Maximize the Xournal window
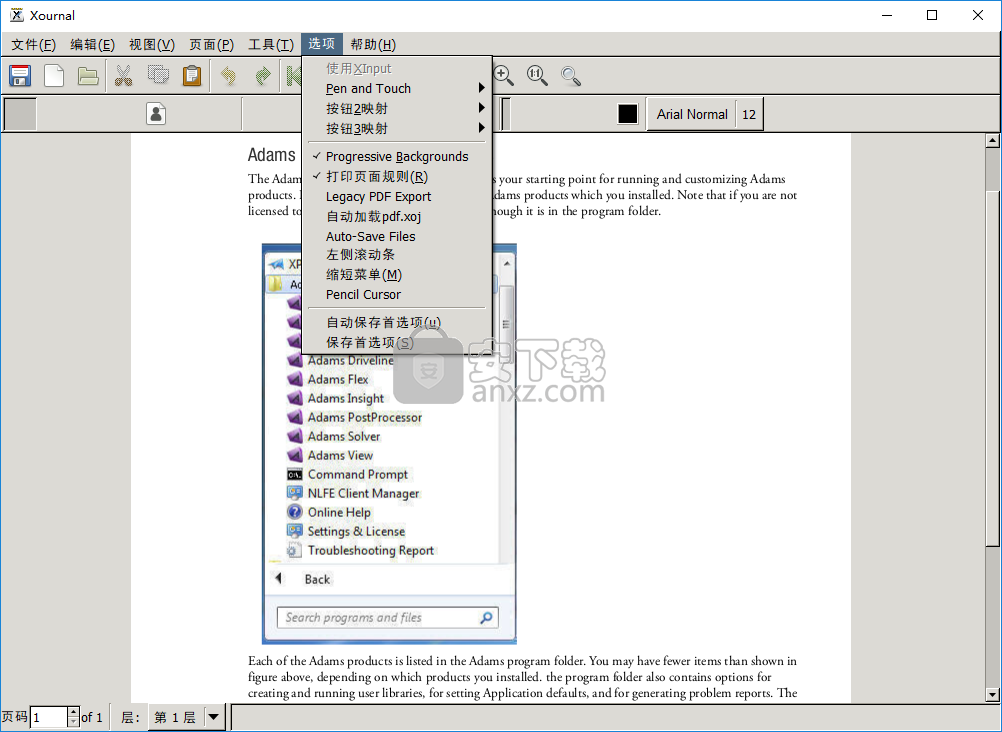 coord(932,15)
